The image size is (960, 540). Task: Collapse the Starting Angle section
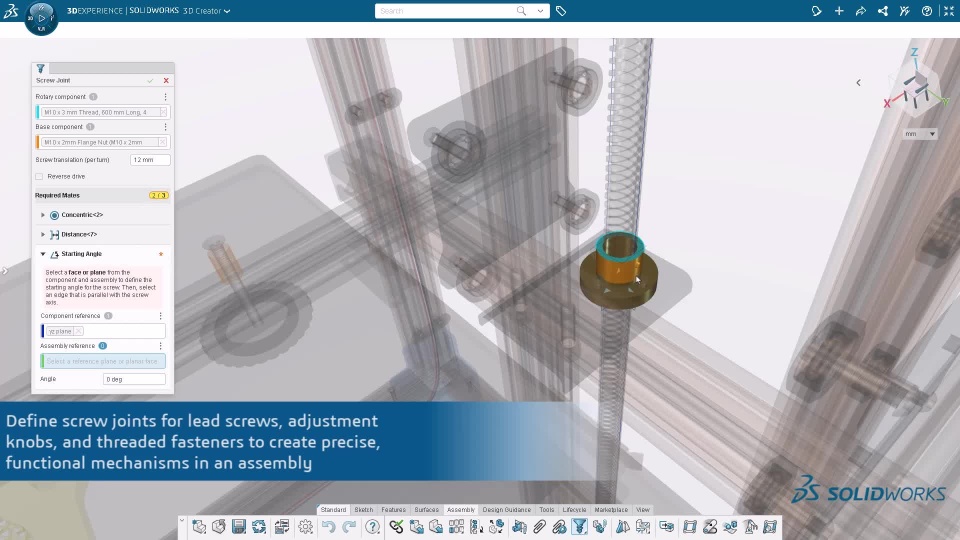tap(43, 253)
